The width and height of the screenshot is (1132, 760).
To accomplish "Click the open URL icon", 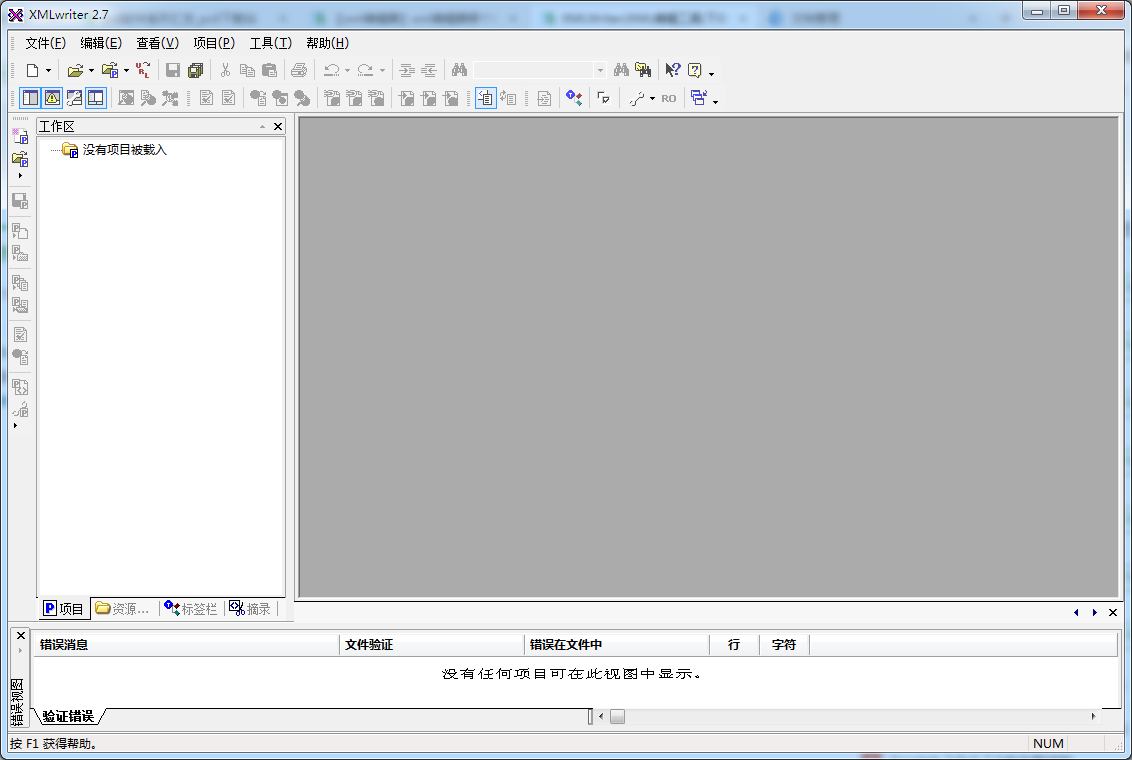I will (x=143, y=70).
